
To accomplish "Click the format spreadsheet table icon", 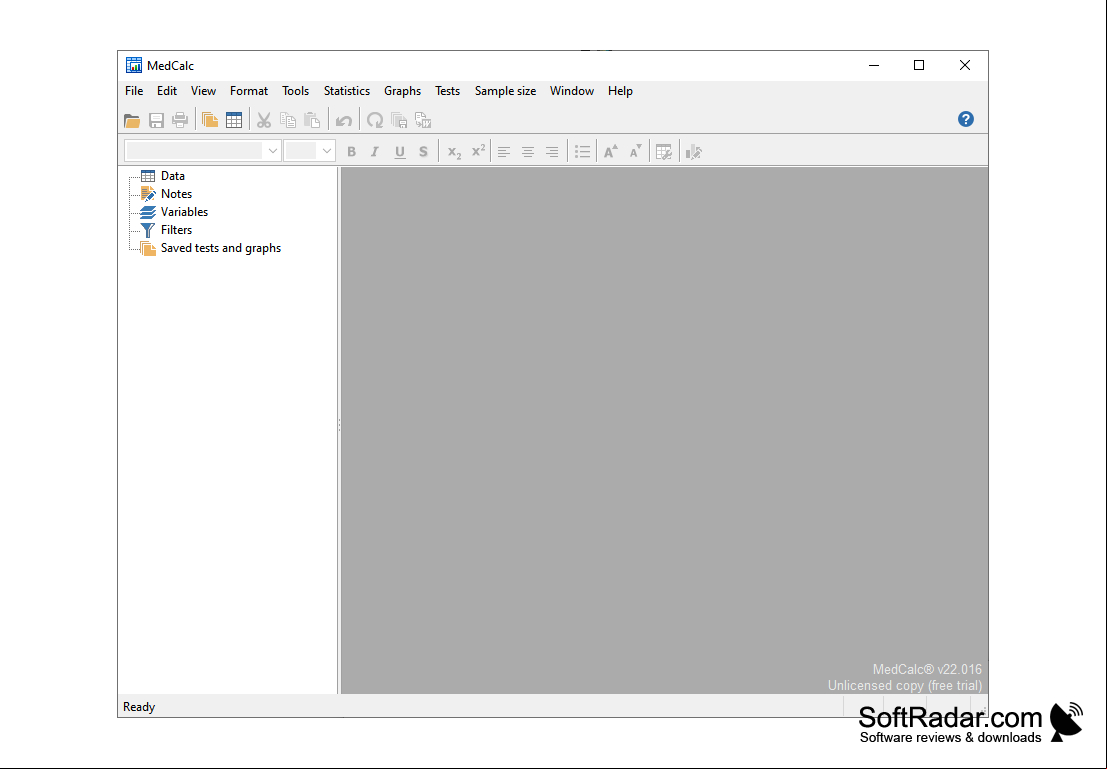I will pos(664,152).
